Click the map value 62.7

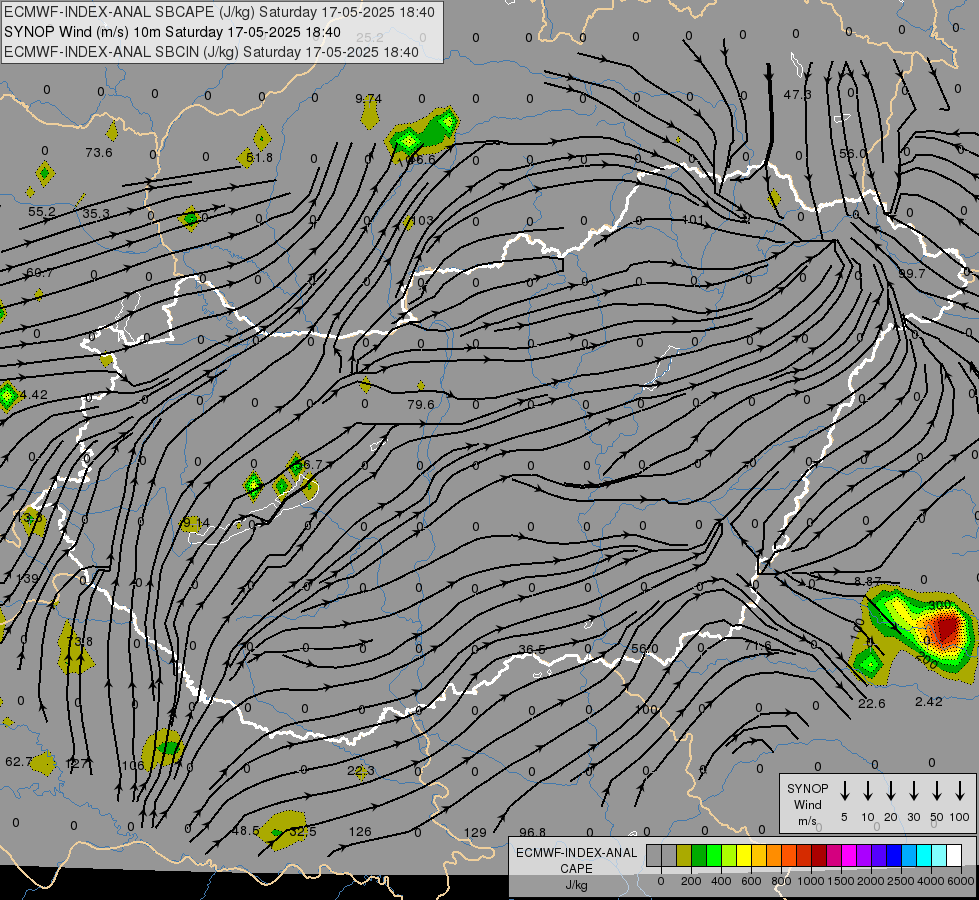19,761
